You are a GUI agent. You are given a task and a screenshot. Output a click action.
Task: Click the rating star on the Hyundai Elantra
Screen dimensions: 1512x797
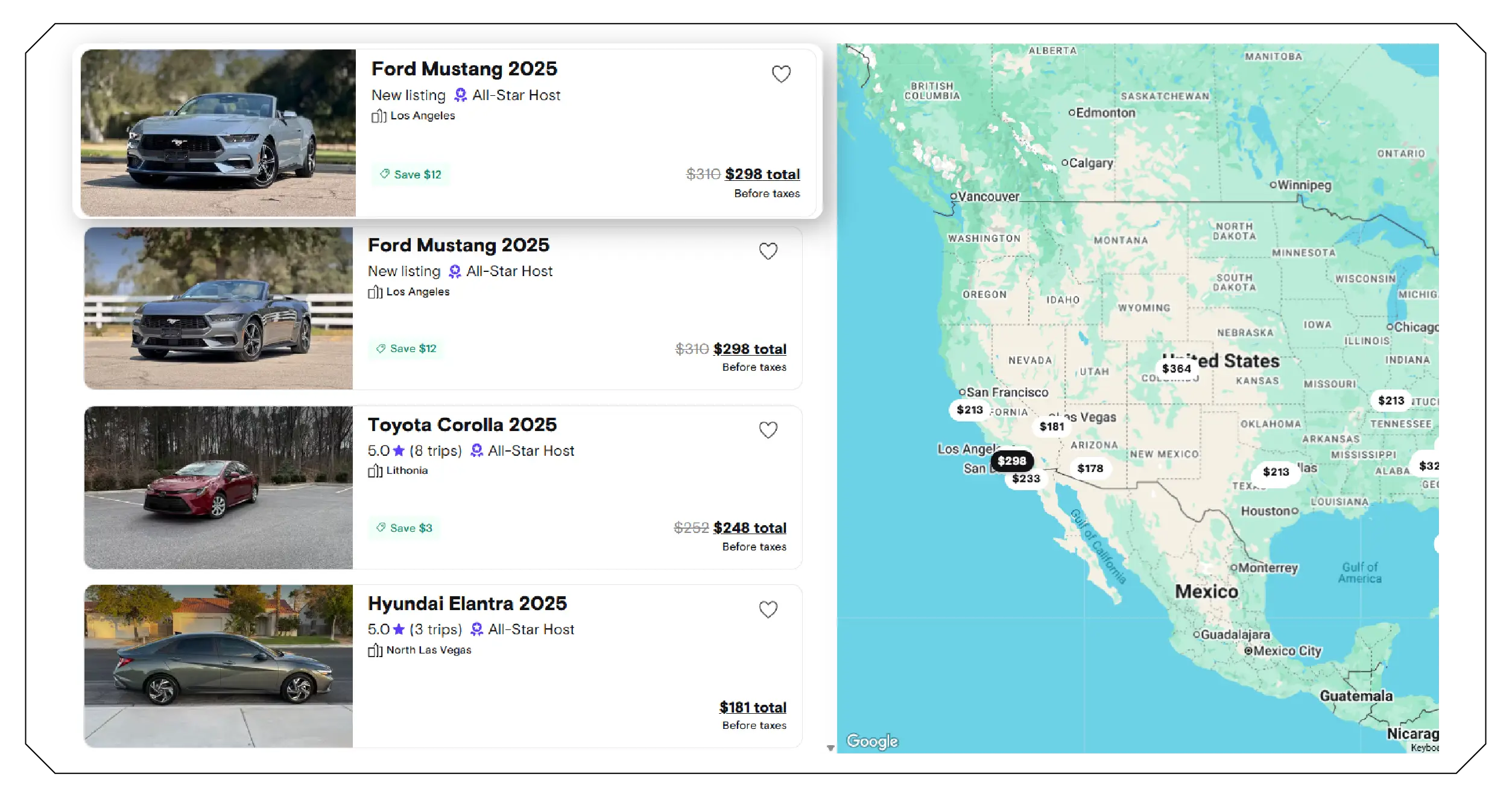(399, 629)
